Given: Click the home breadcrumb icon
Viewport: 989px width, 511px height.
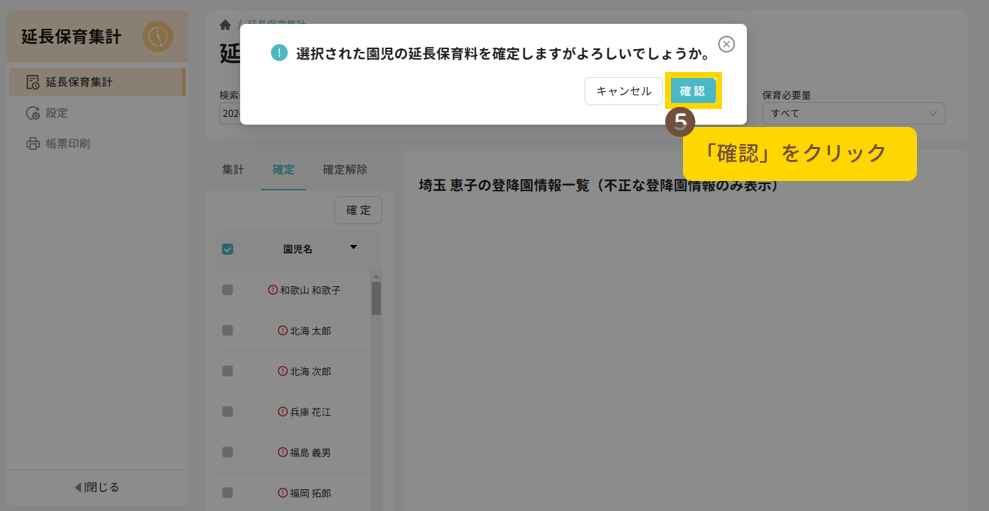Looking at the screenshot, I should [x=225, y=24].
